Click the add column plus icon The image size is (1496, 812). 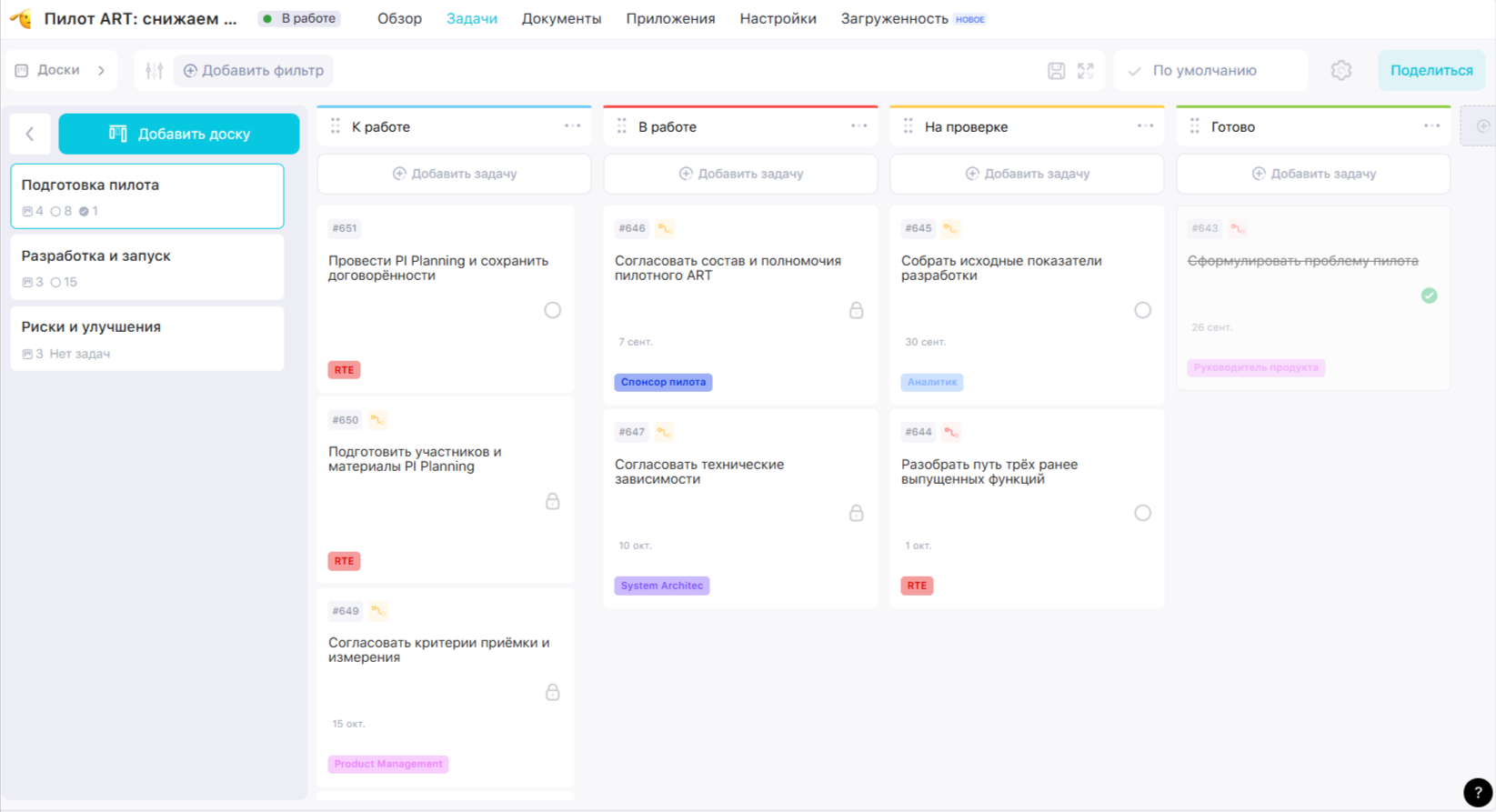(1482, 126)
